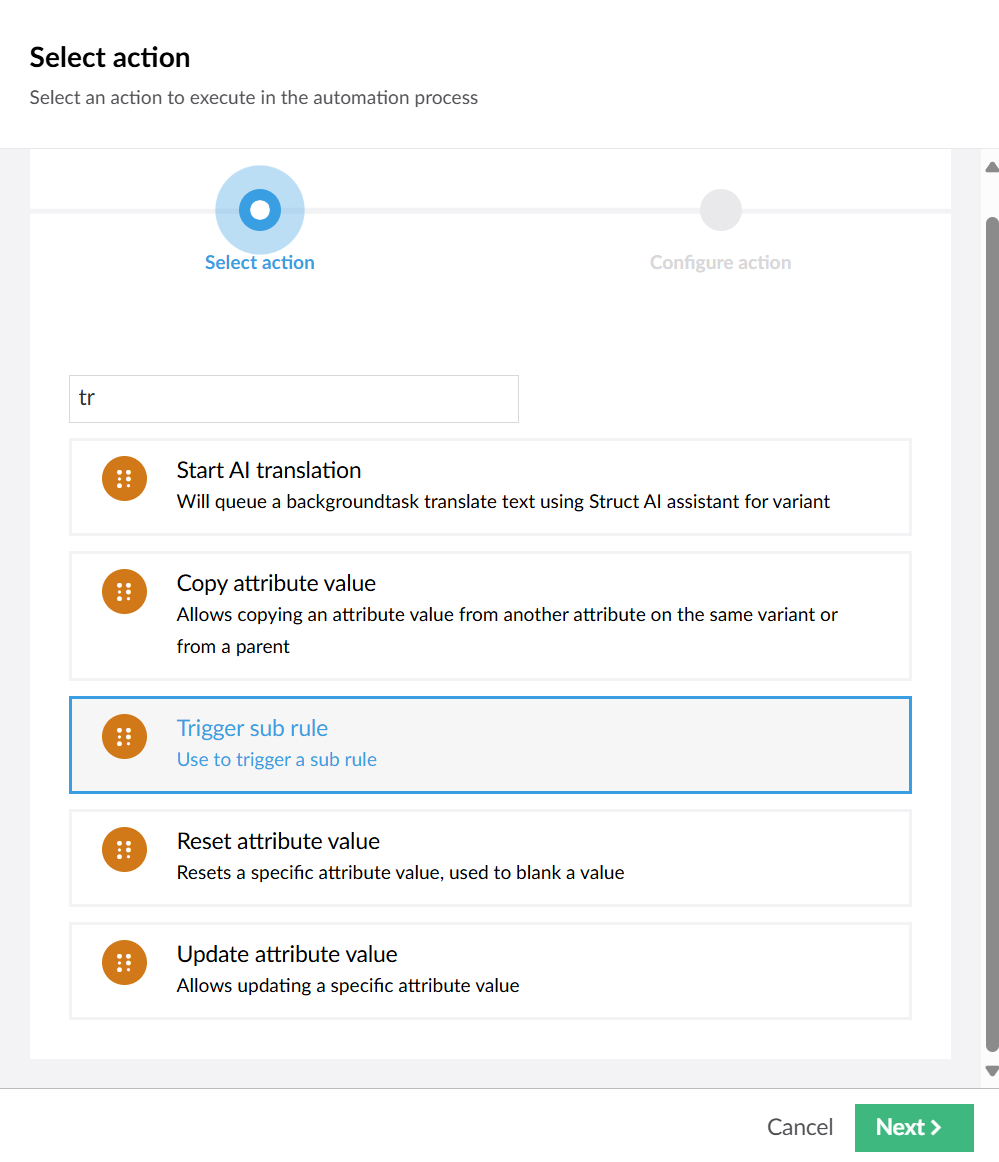Open the Configure action step label
Image resolution: width=999 pixels, height=1162 pixels.
(721, 262)
